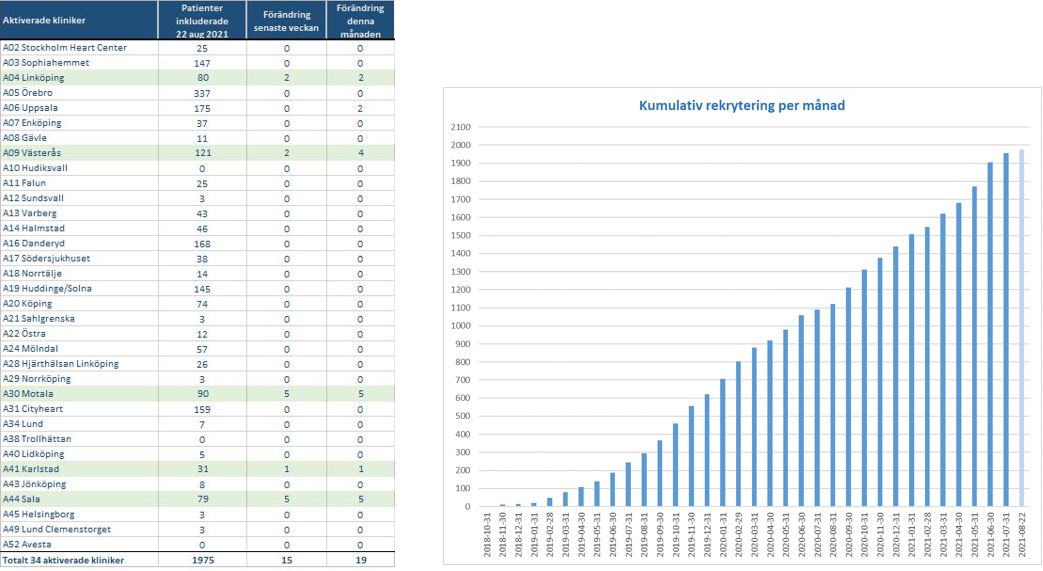Select patient count 159 for Cityheart

click(x=202, y=409)
